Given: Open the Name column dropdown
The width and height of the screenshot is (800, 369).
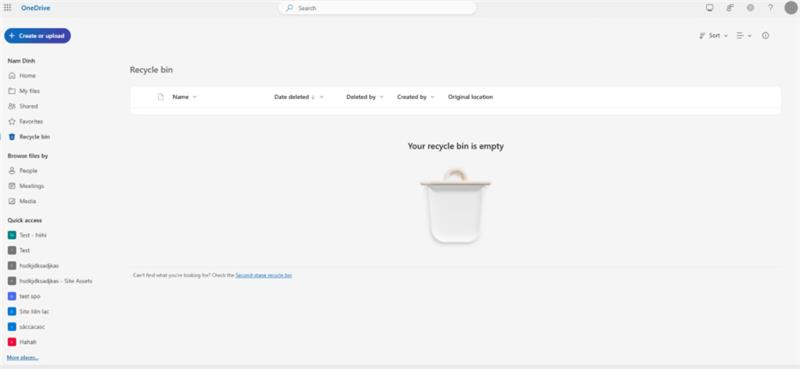Looking at the screenshot, I should click(185, 97).
